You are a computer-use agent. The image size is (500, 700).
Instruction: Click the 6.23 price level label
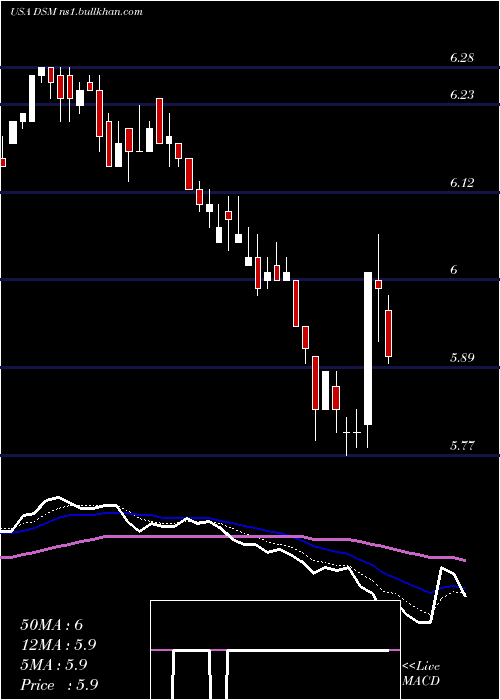[x=462, y=95]
